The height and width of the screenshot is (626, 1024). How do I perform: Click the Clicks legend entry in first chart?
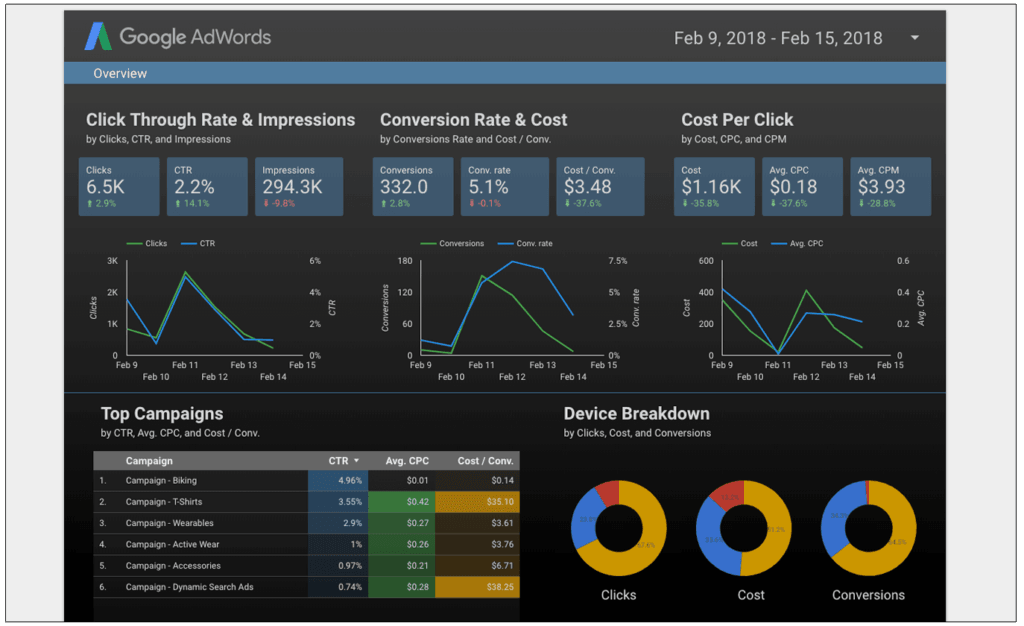(147, 243)
